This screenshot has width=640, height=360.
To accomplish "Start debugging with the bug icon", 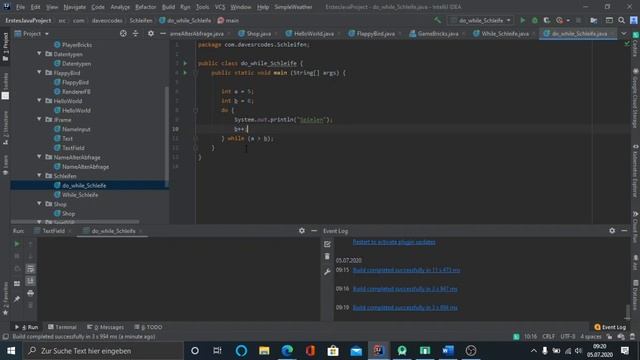I will click(535, 20).
